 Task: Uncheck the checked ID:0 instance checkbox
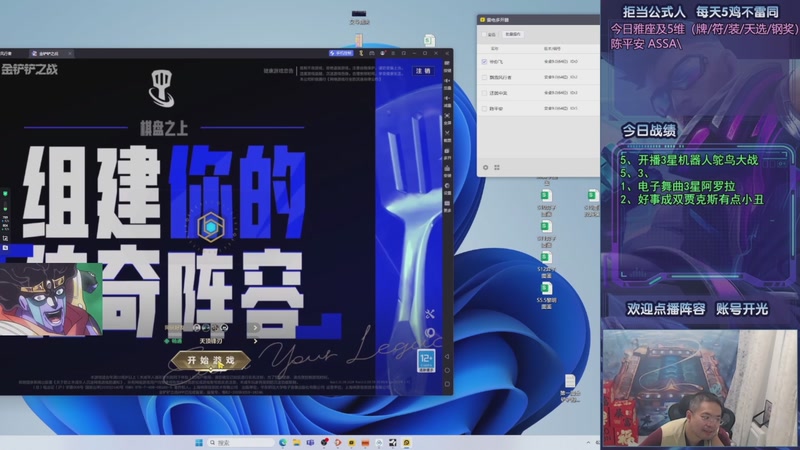pyautogui.click(x=484, y=61)
